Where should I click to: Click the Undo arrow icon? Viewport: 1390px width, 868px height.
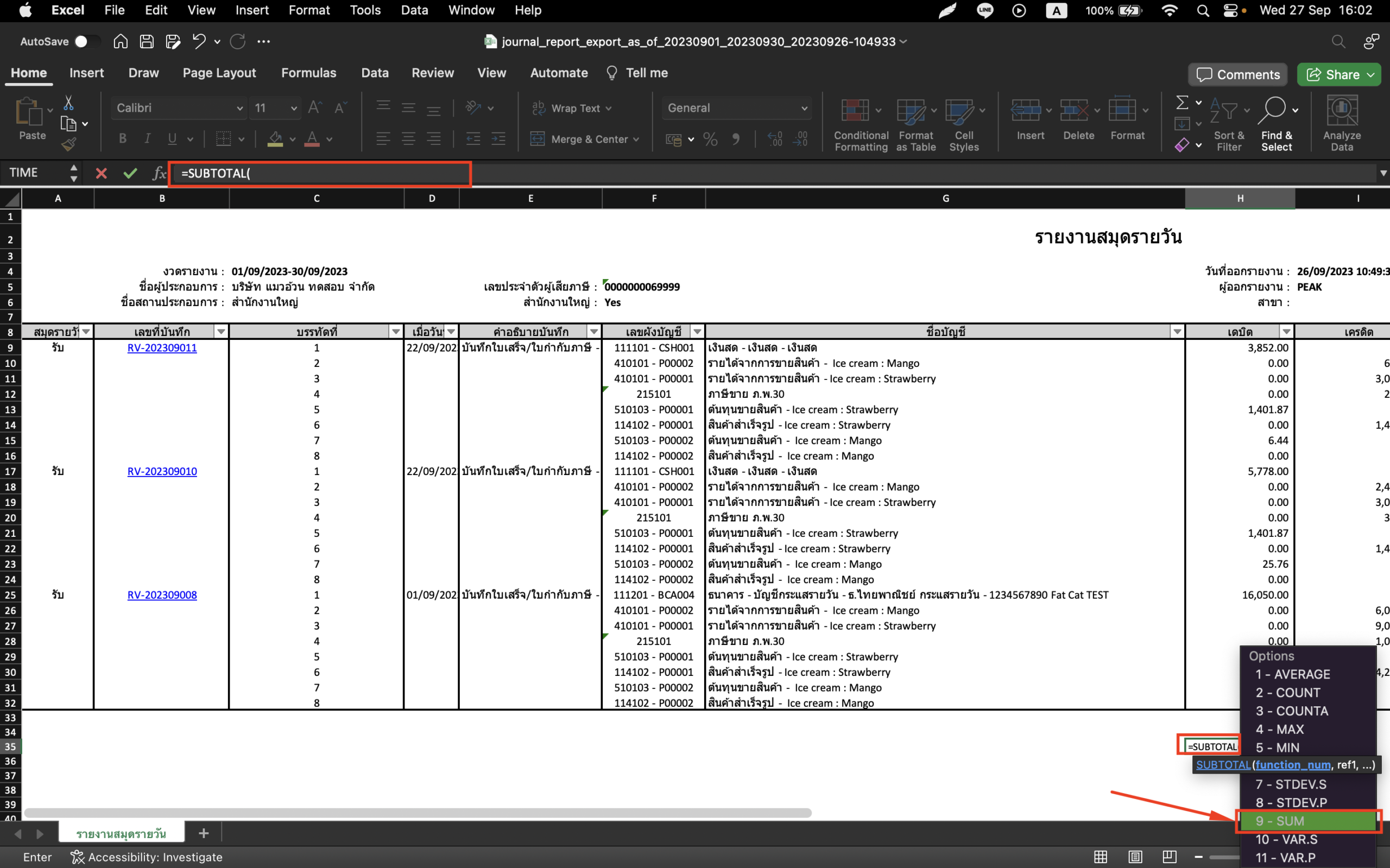pyautogui.click(x=199, y=41)
